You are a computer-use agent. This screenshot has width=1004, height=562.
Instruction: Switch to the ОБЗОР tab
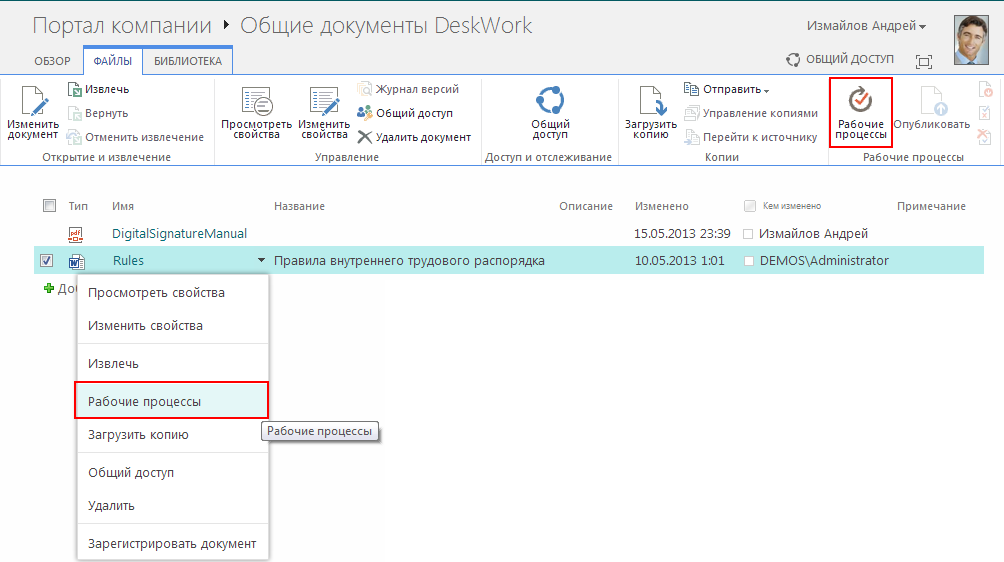pyautogui.click(x=53, y=61)
